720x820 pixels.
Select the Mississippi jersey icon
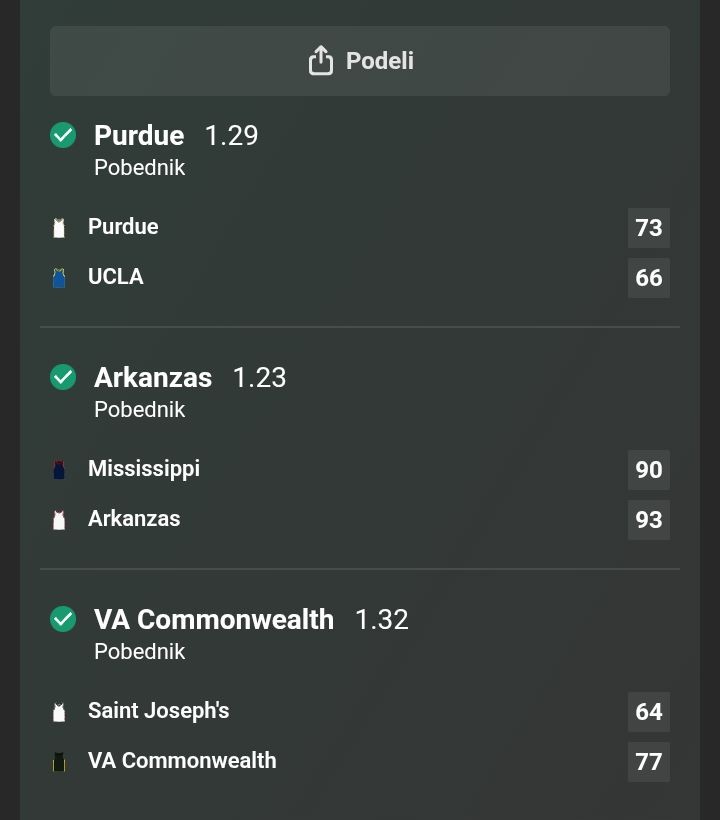click(x=59, y=470)
